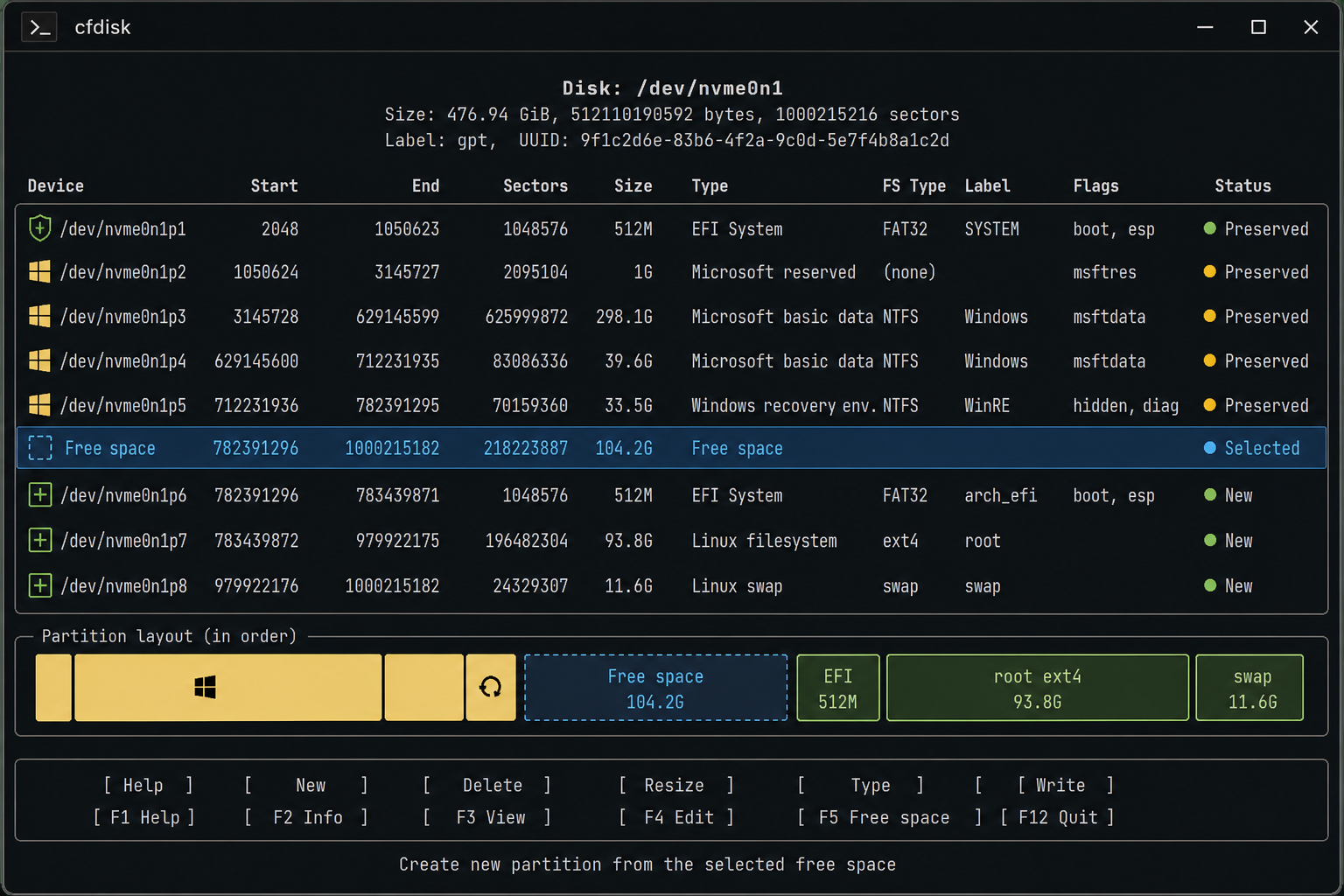The width and height of the screenshot is (1344, 896).
Task: Click green New status dot of /dev/nvme0n1p7
Action: tap(1210, 541)
